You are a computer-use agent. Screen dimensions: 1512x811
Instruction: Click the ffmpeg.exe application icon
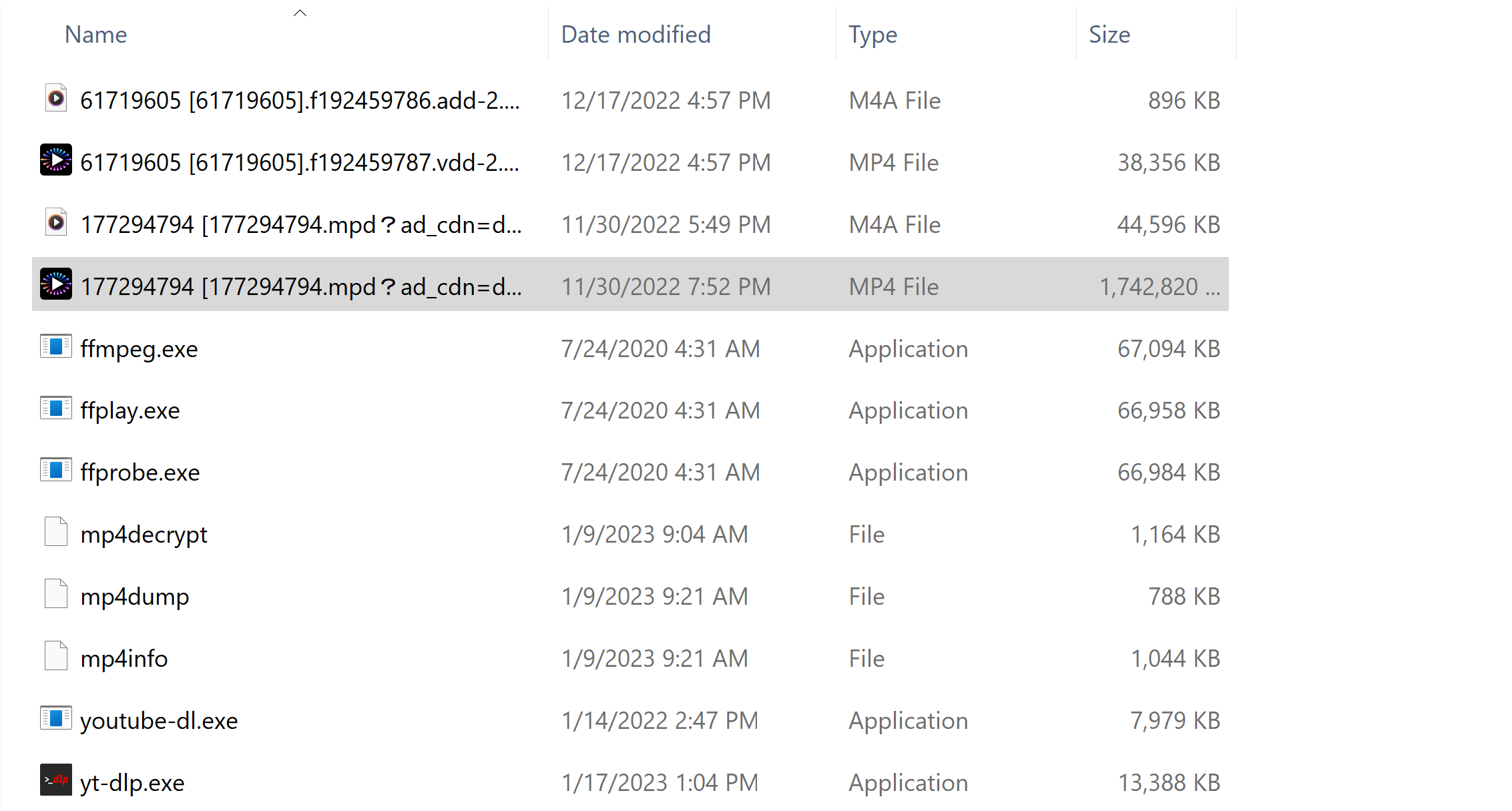coord(55,346)
